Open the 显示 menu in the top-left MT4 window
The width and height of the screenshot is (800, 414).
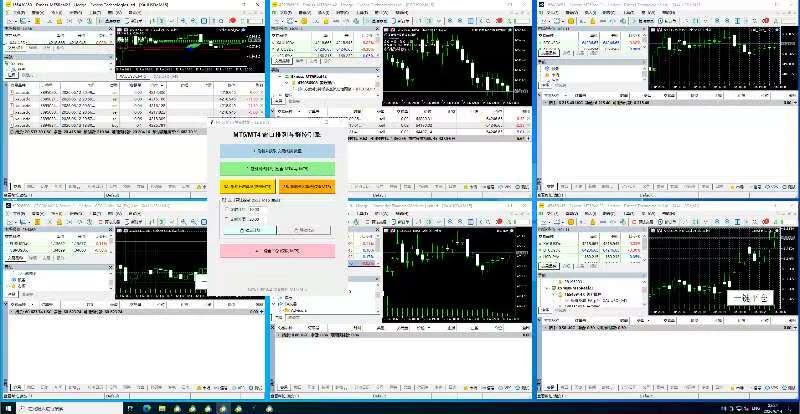coord(38,12)
